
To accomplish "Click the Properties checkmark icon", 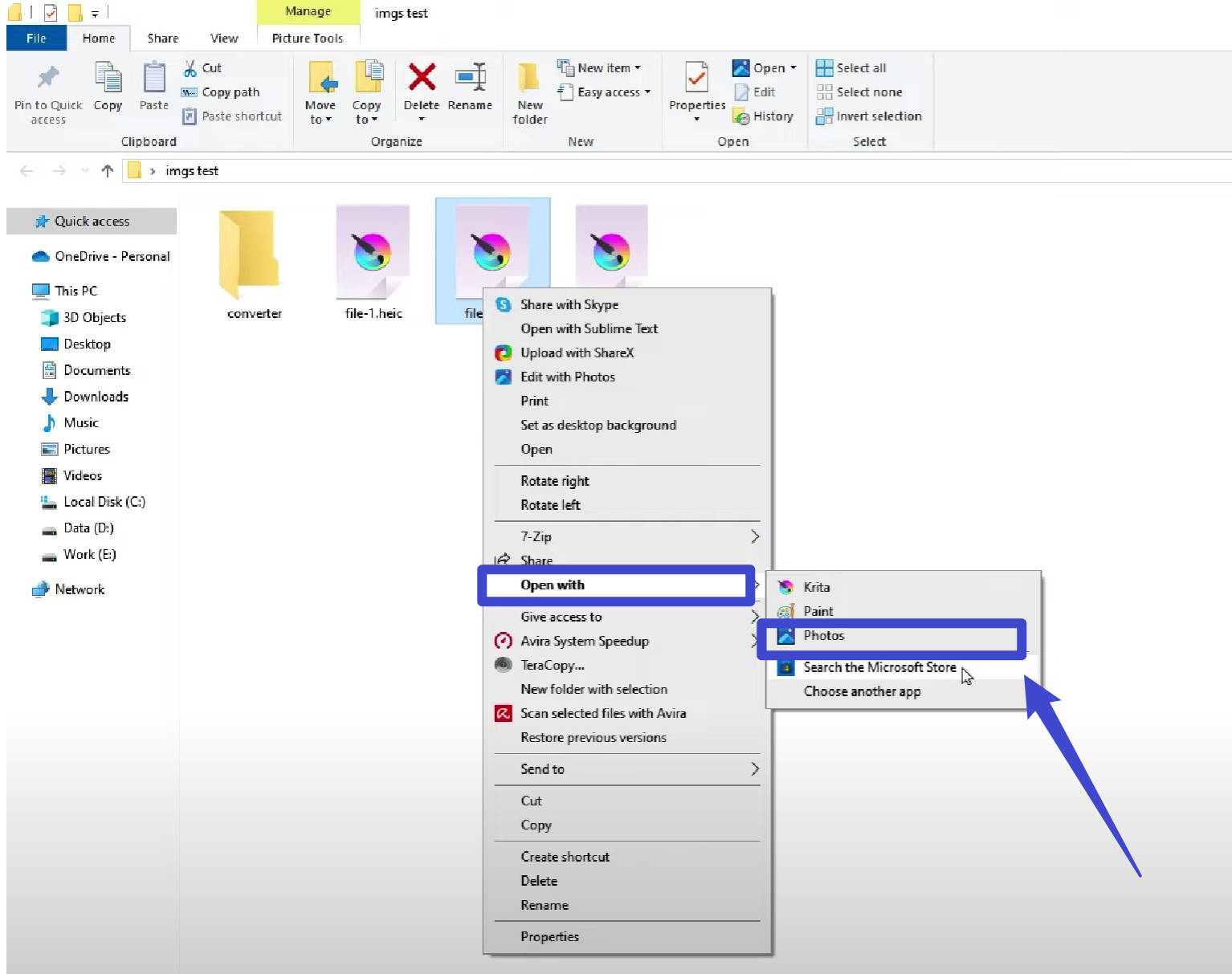I will click(x=696, y=78).
